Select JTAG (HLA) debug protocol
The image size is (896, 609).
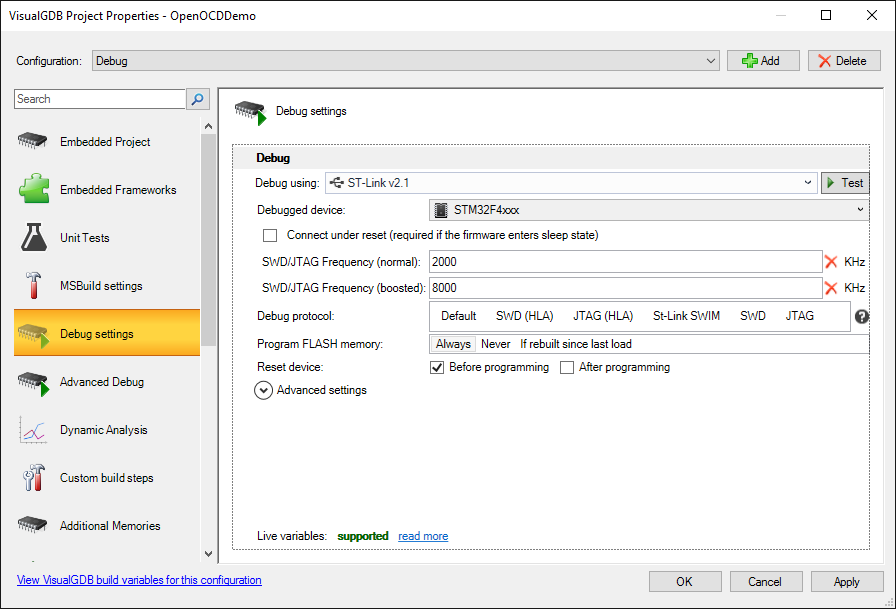click(x=603, y=316)
